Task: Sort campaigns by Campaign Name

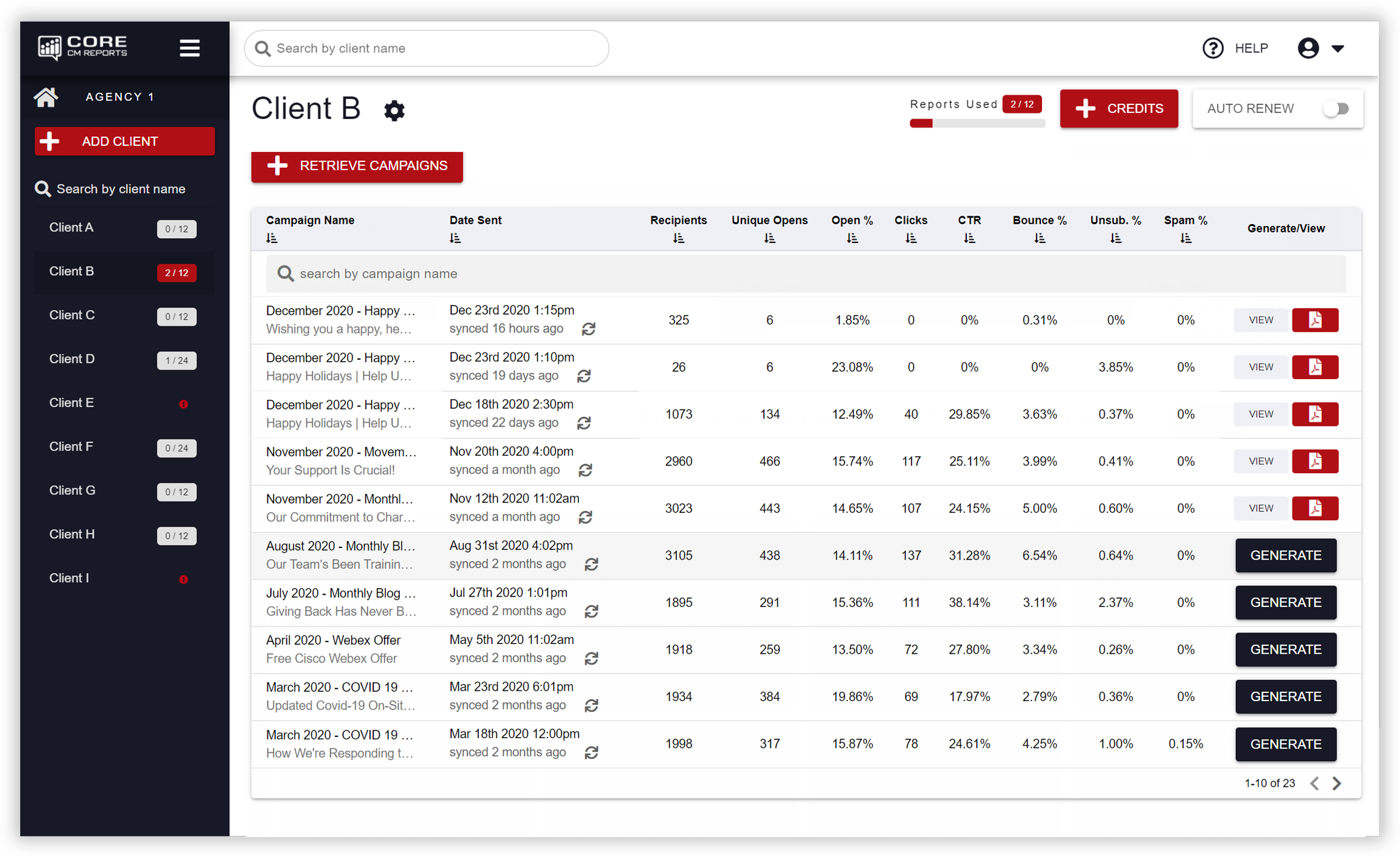Action: coord(272,238)
